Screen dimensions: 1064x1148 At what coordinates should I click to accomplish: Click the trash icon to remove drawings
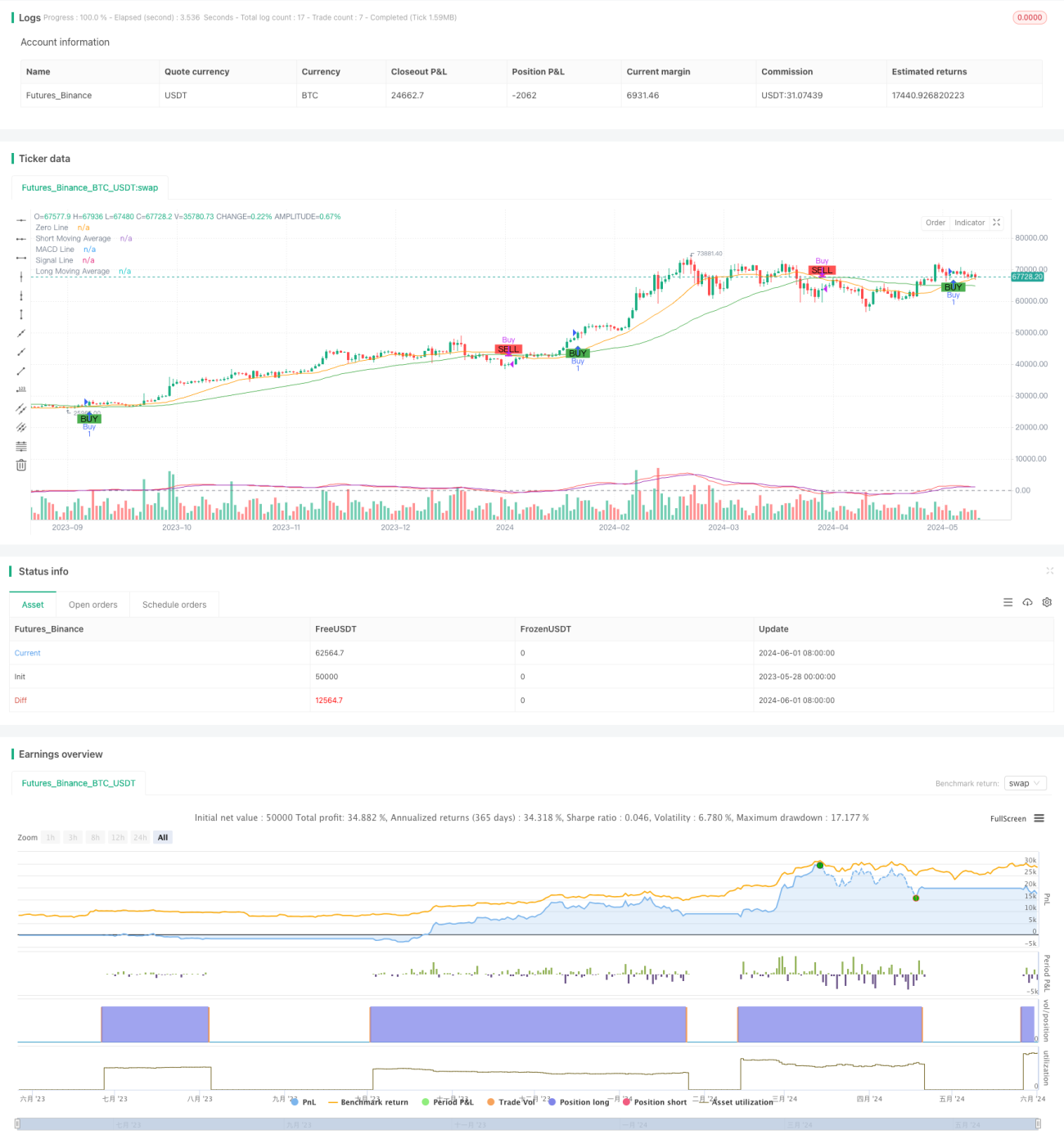tap(21, 465)
